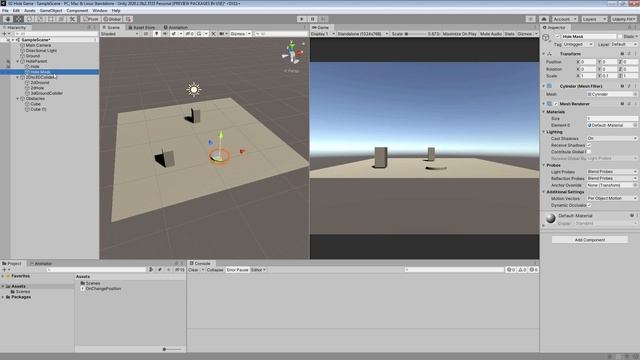Screen dimensions: 640x360
Task: Switch to the Animator tab
Action: pos(41,263)
